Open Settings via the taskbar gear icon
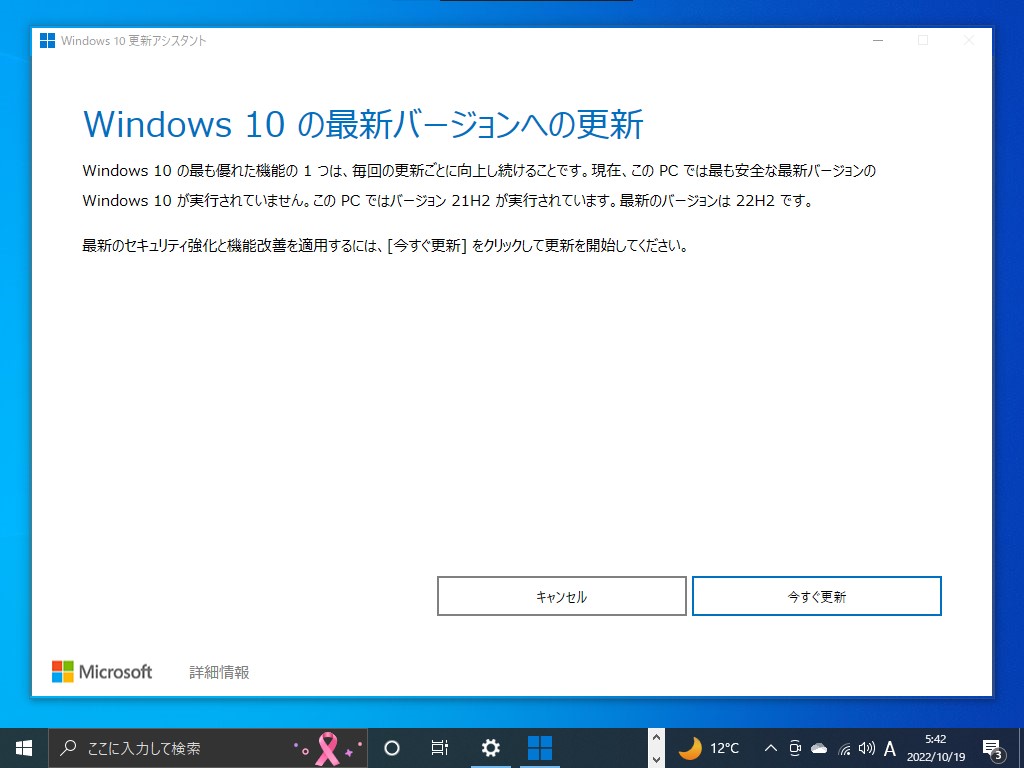The width and height of the screenshot is (1024, 768). (489, 747)
